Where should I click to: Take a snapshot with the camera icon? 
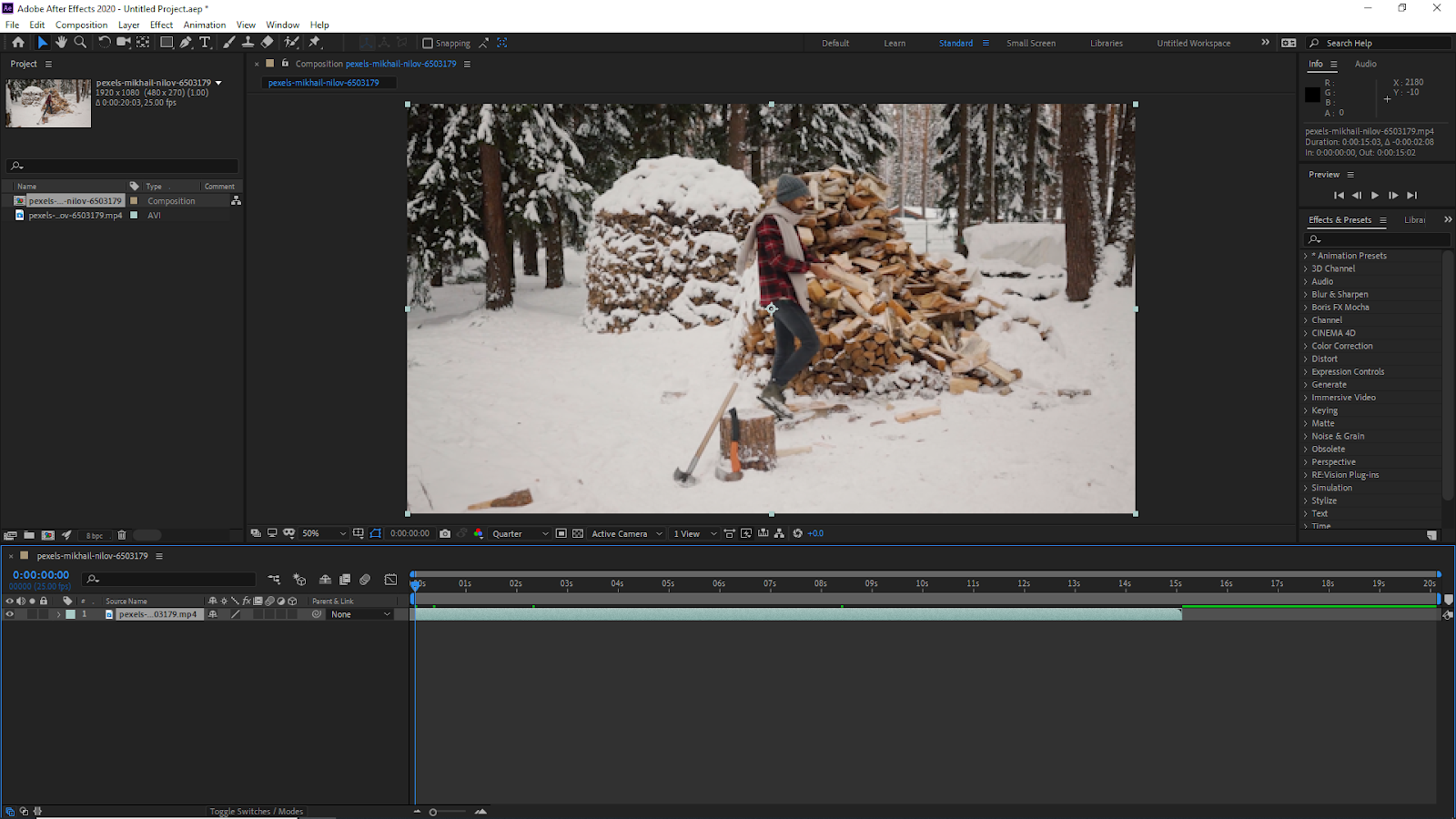[x=445, y=533]
